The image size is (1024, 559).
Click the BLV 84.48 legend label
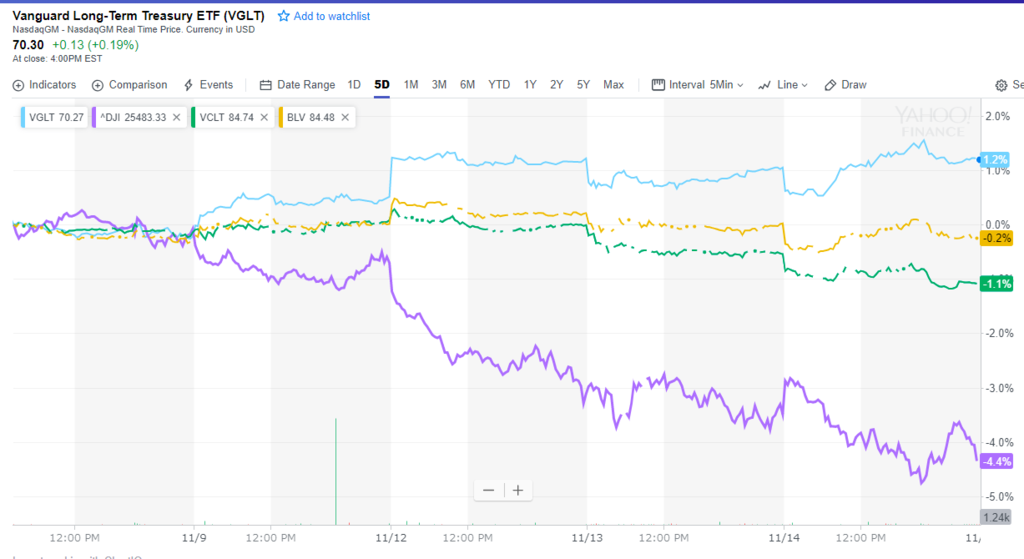tap(311, 118)
